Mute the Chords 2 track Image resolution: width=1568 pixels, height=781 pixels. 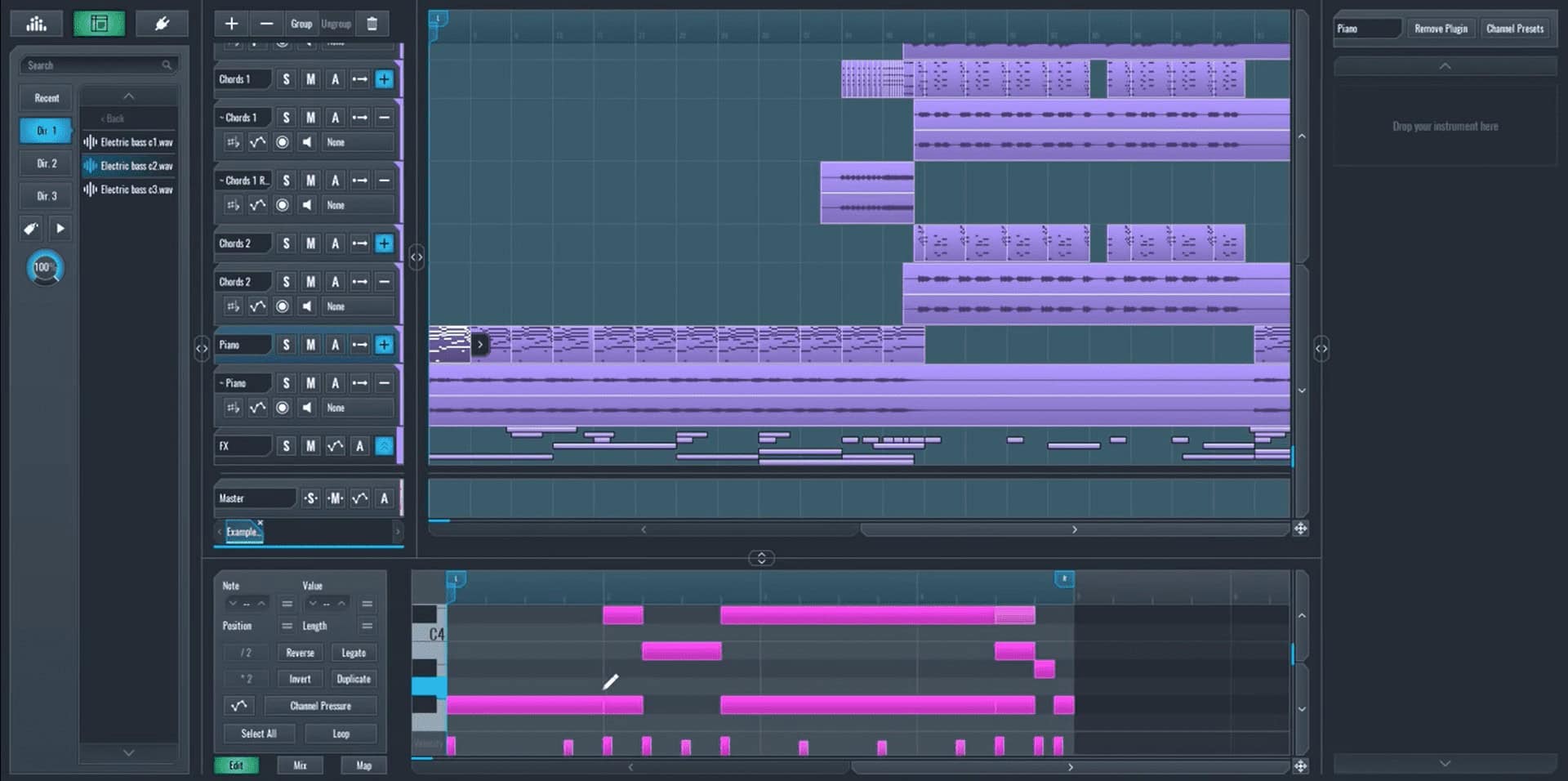[x=310, y=243]
